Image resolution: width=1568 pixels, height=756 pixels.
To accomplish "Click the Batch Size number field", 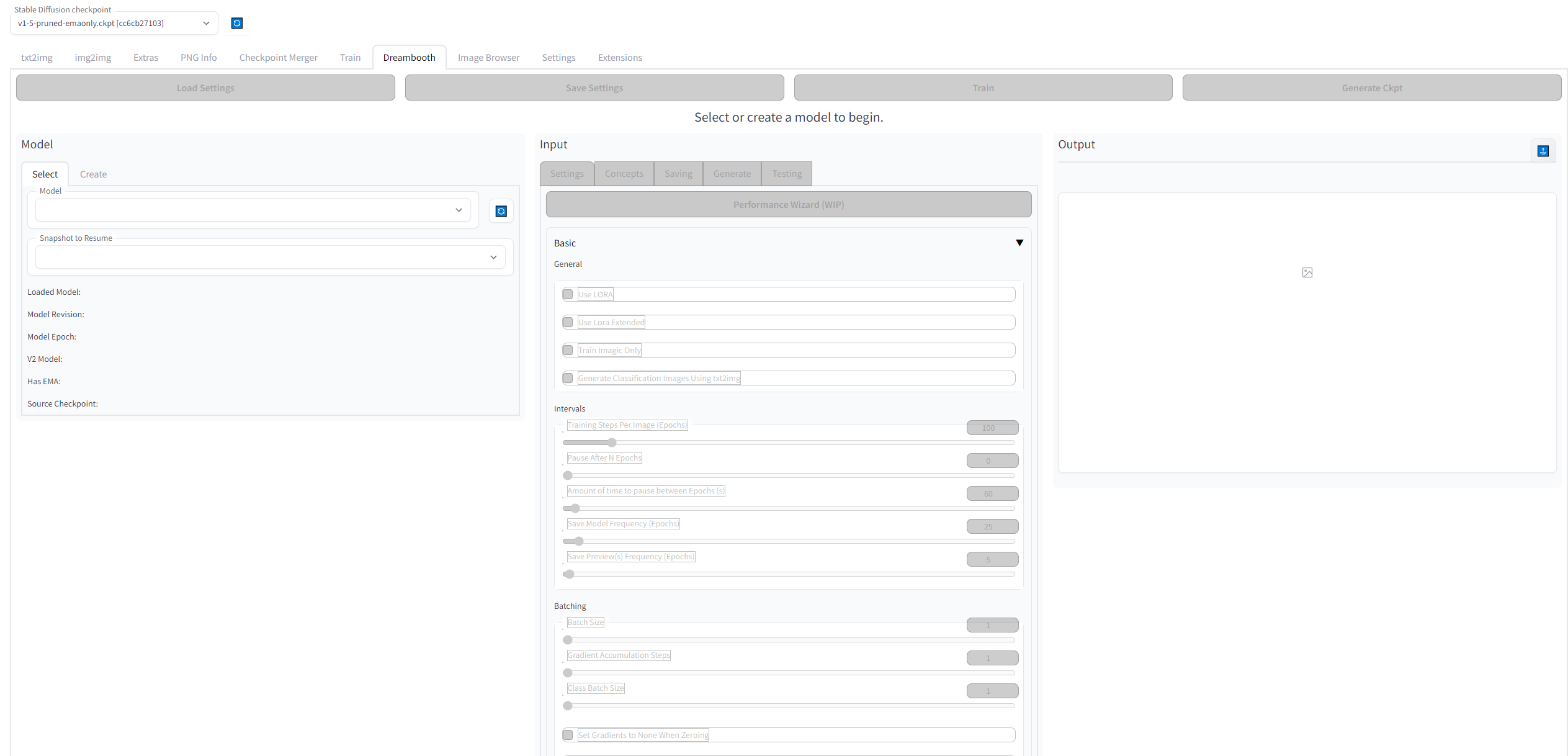I will [x=992, y=625].
